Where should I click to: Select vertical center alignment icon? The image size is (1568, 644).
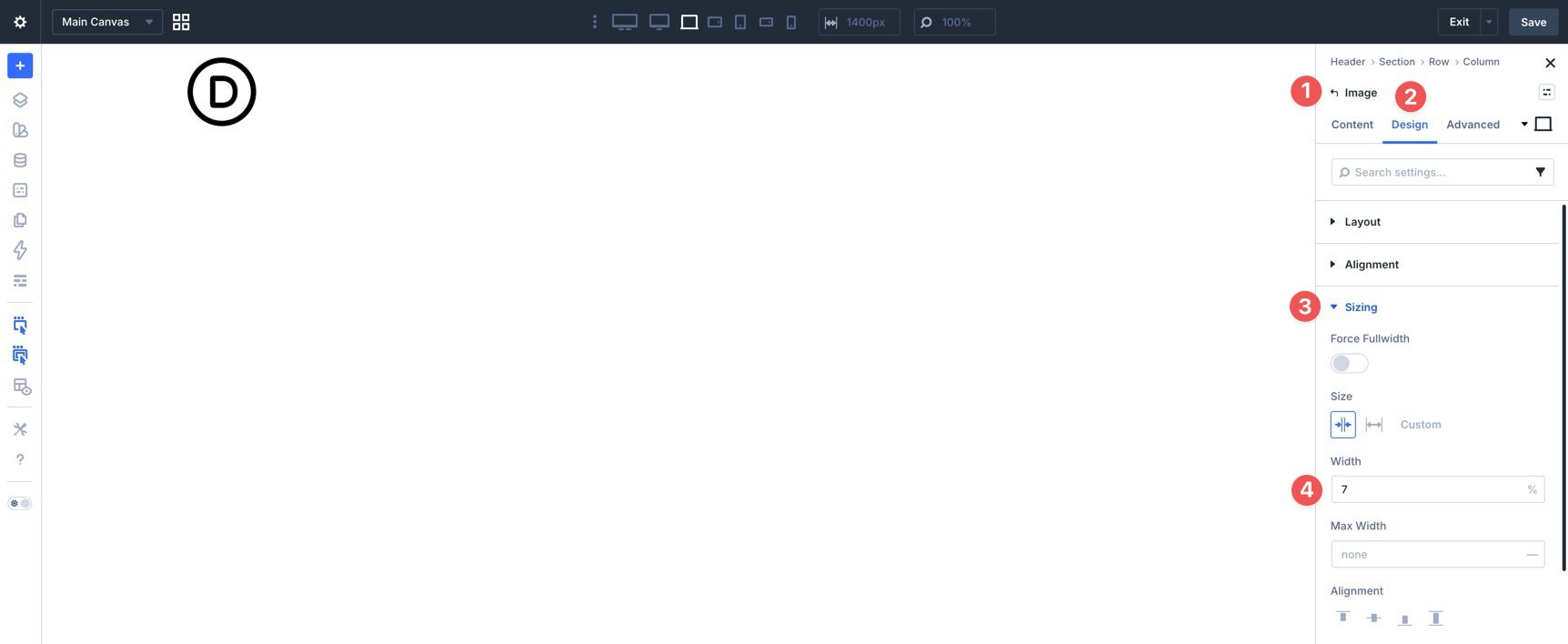point(1374,618)
